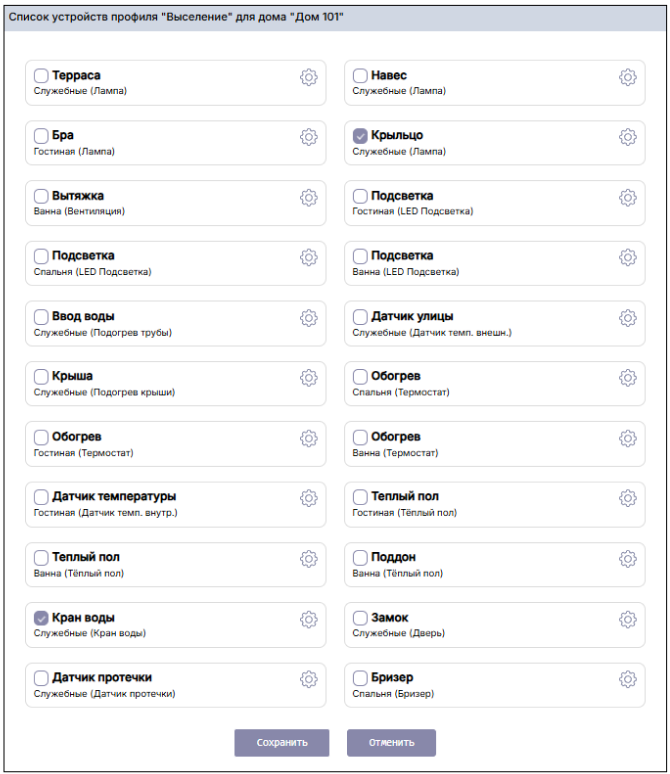Open settings for Ввод воды device

tap(309, 318)
